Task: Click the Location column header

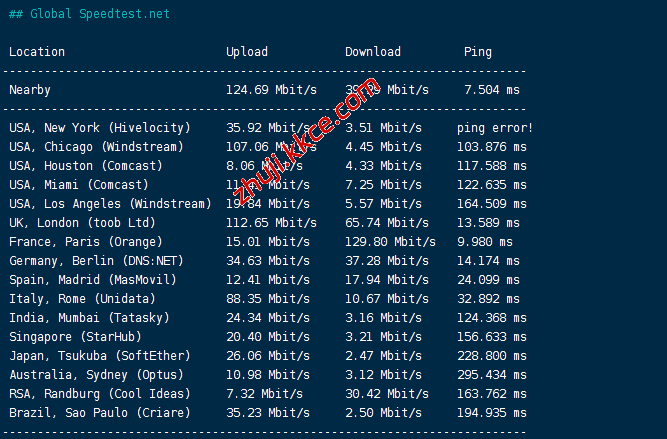Action: [37, 52]
